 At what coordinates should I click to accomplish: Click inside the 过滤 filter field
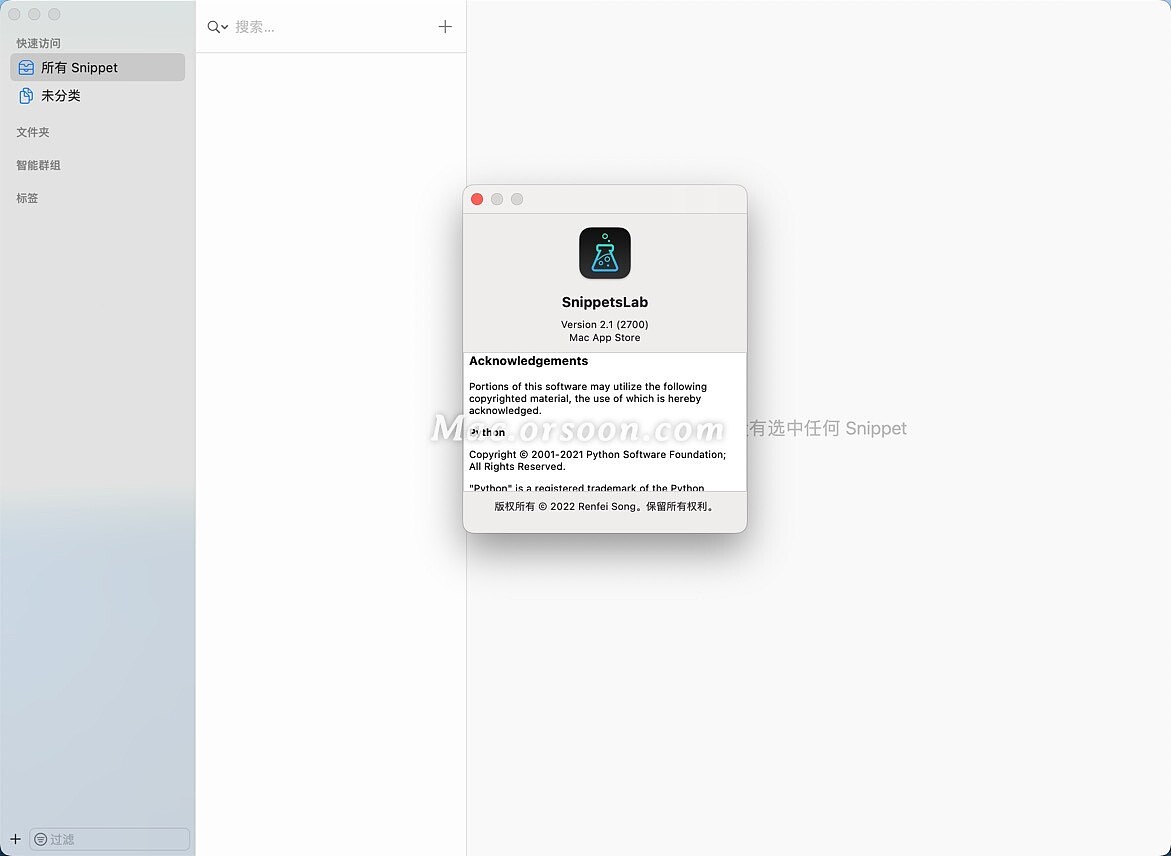pos(110,839)
